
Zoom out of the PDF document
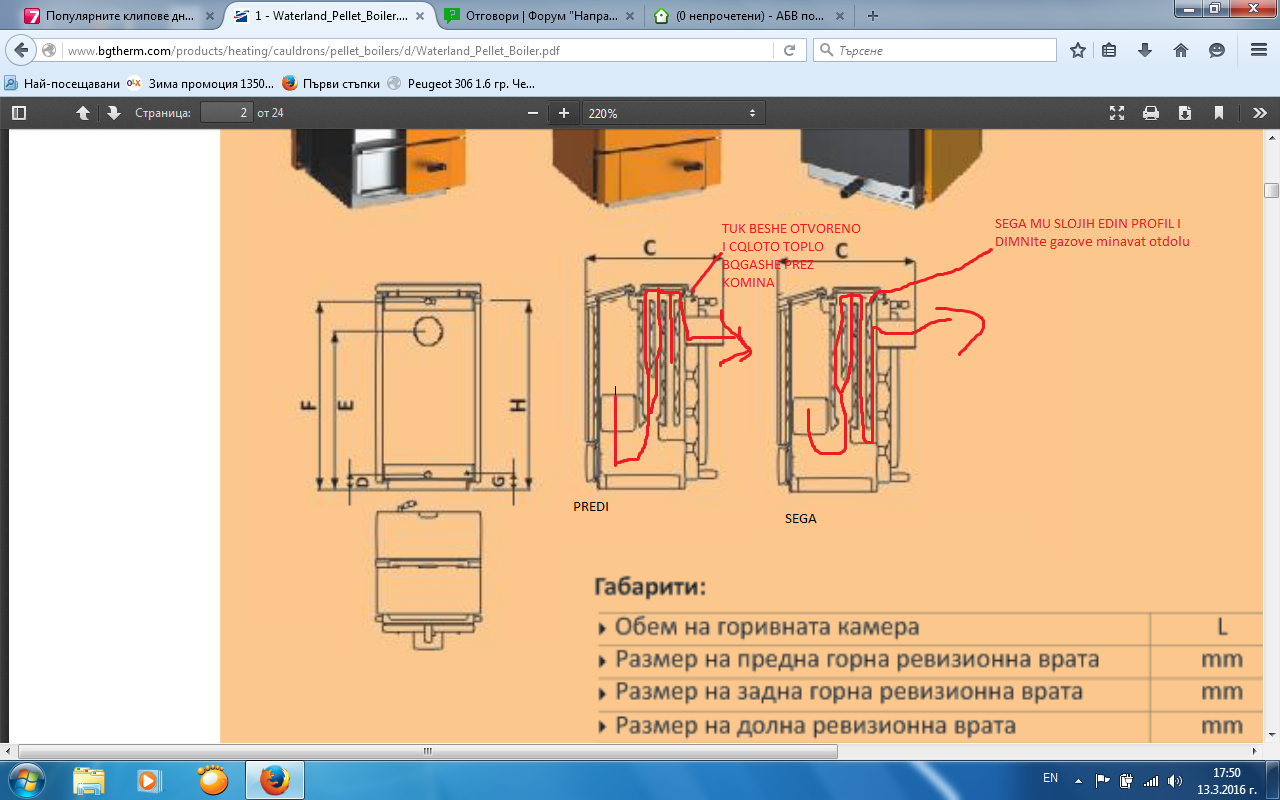click(x=533, y=113)
